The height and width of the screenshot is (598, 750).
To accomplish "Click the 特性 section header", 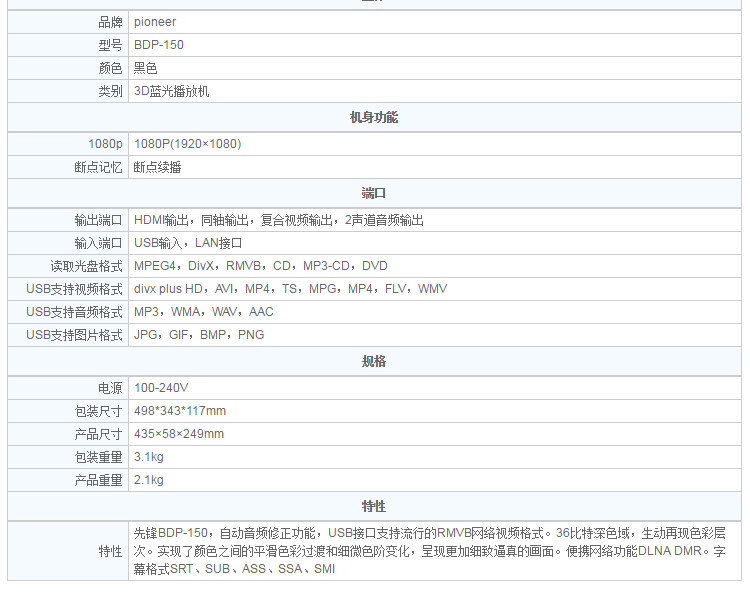I will pyautogui.click(x=374, y=506).
